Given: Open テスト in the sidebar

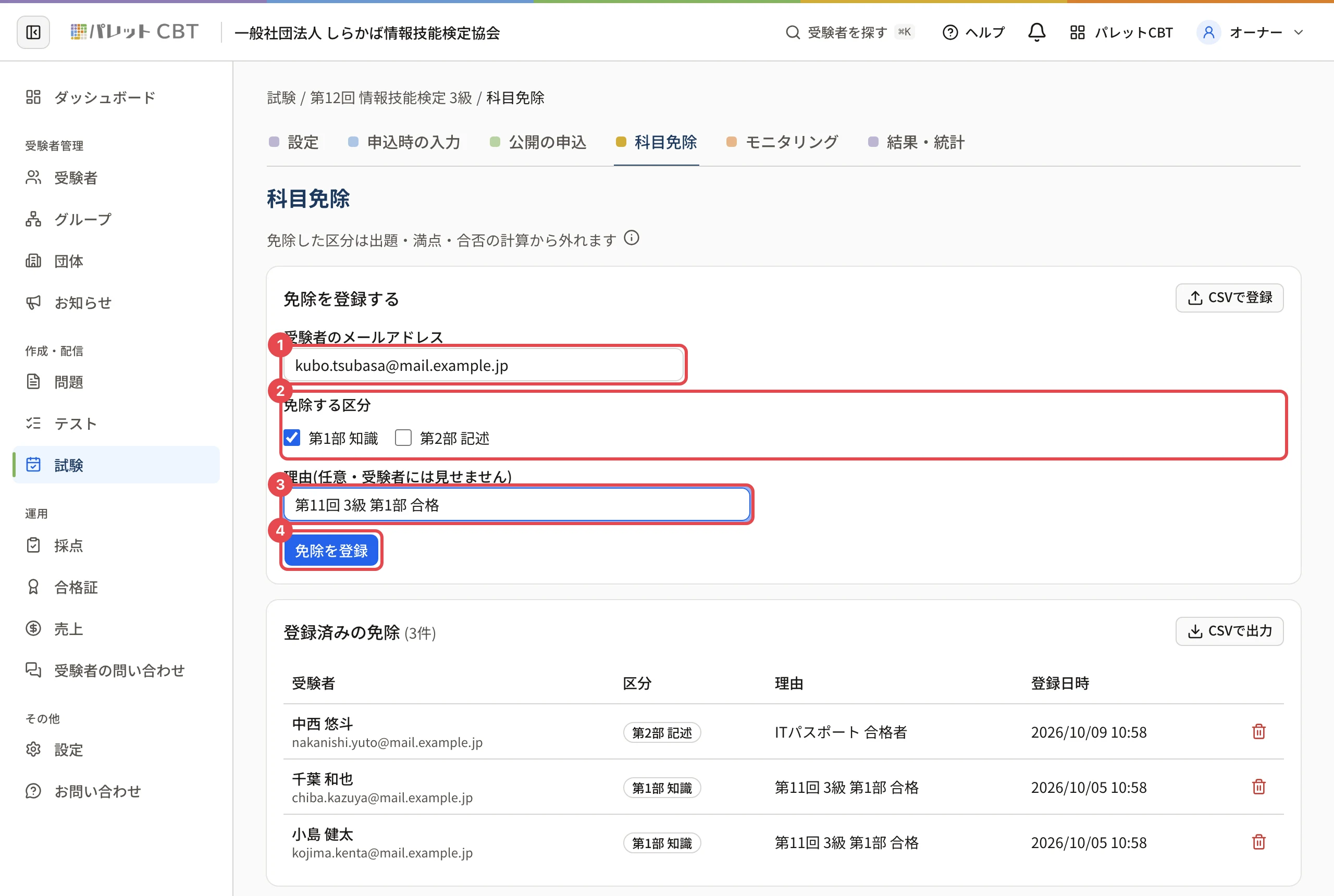Looking at the screenshot, I should point(116,424).
